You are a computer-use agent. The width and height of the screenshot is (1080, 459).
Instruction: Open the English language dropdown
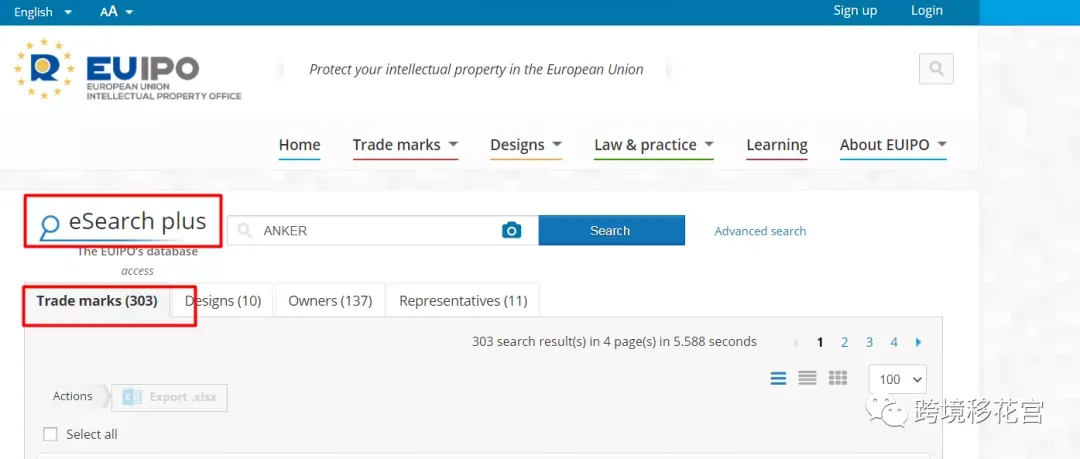(x=43, y=12)
